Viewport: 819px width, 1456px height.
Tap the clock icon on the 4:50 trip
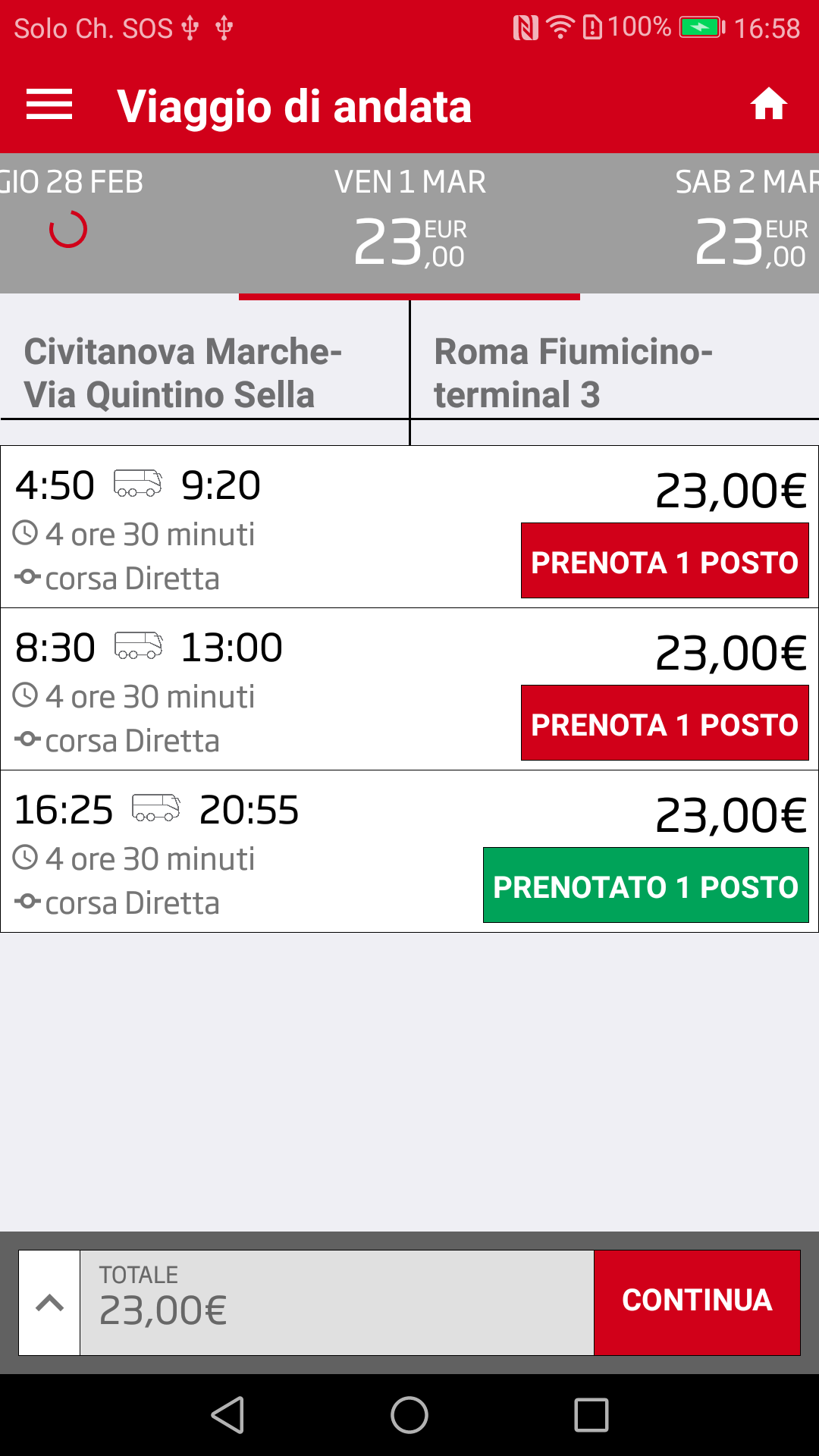coord(25,533)
